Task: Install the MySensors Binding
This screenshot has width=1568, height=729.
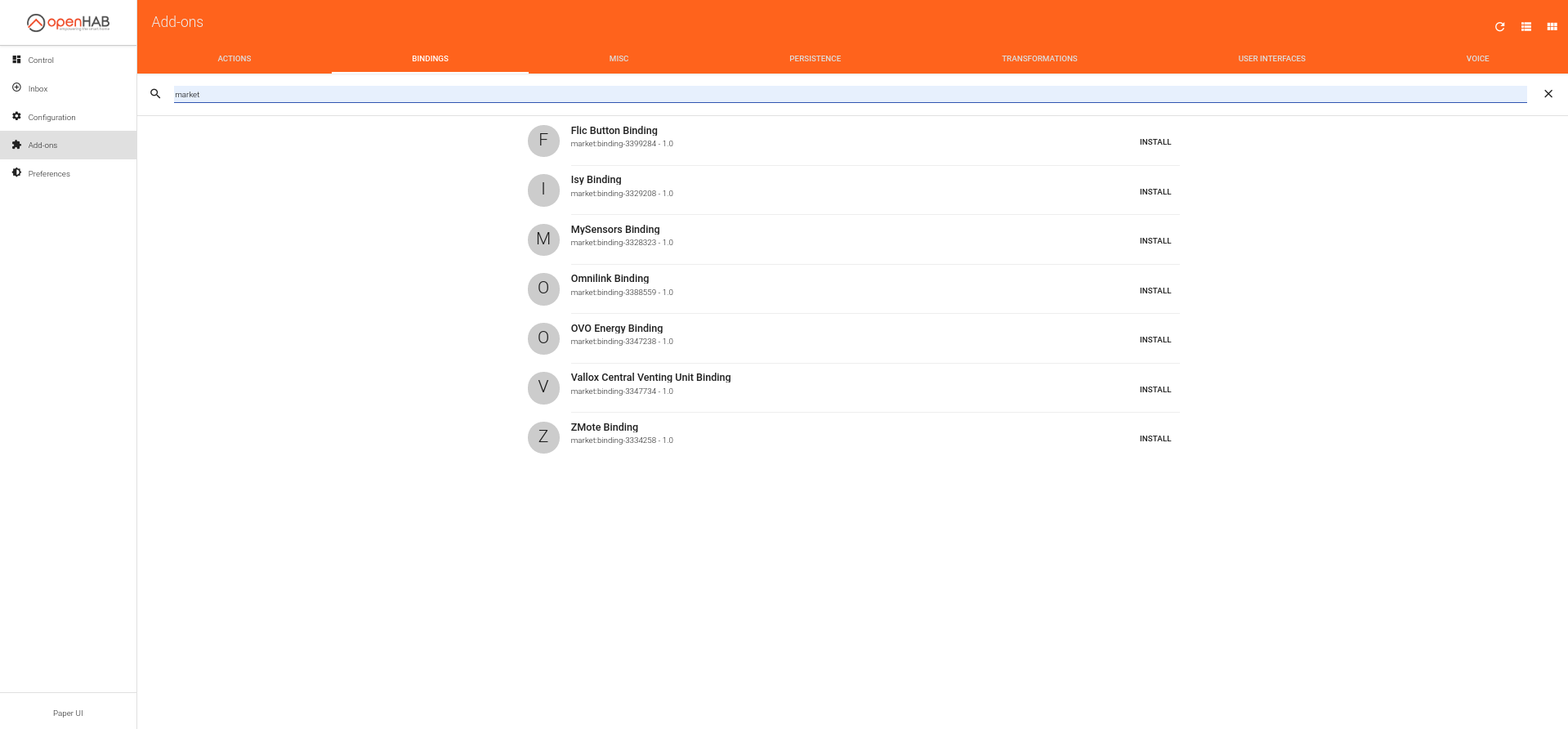Action: tap(1155, 241)
